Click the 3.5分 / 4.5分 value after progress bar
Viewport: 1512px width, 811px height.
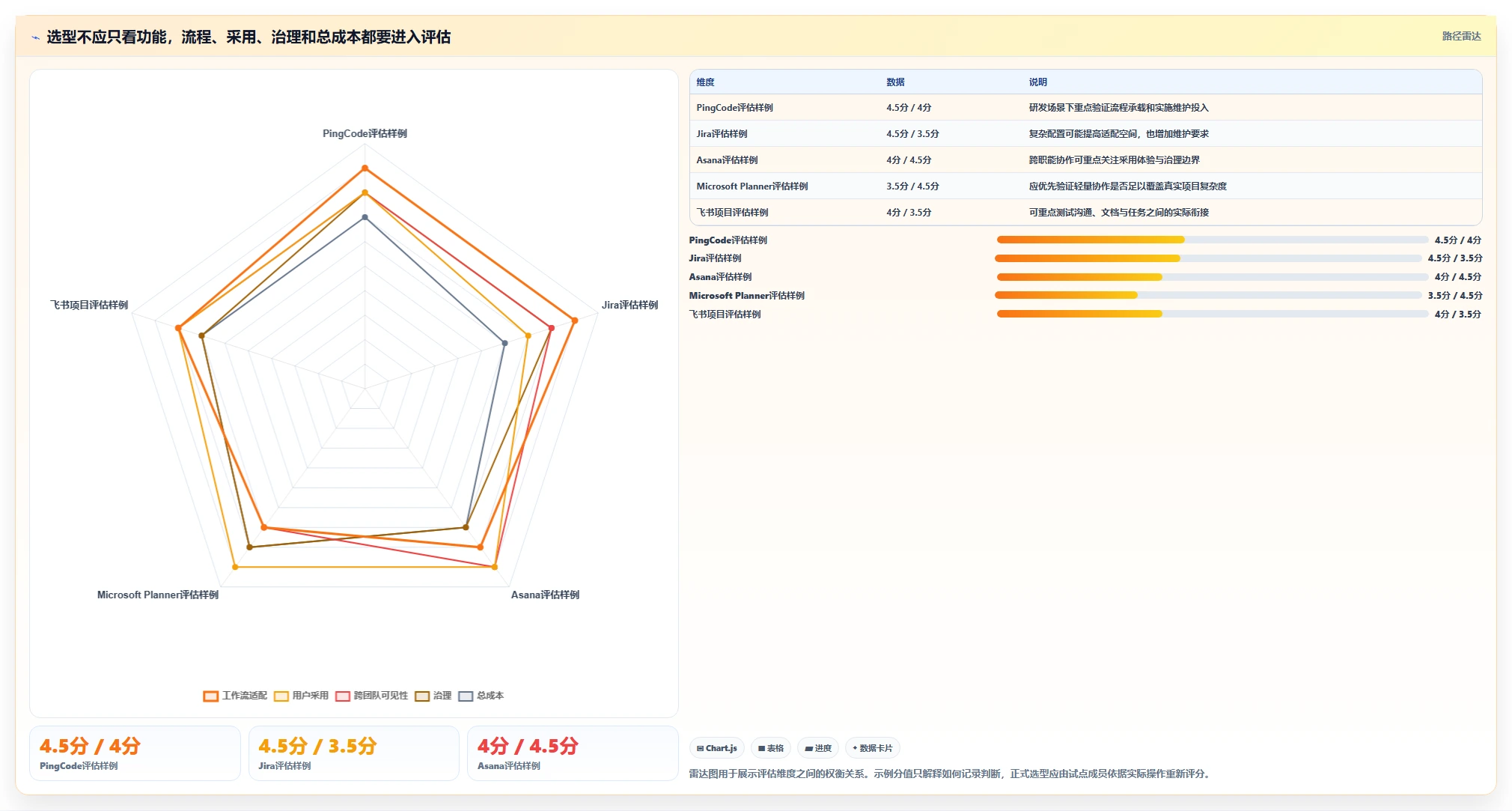click(1454, 296)
